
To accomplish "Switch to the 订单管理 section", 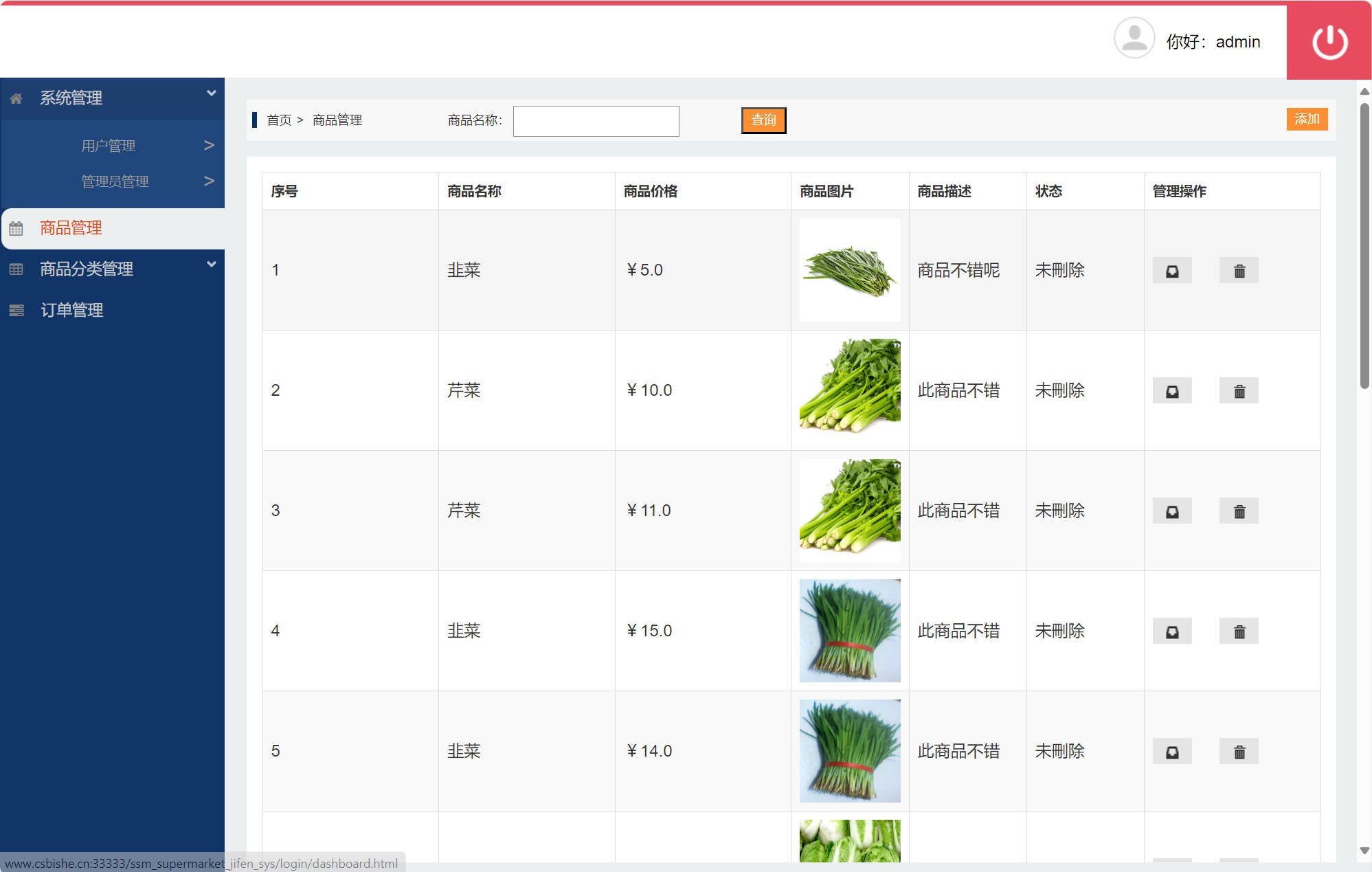I will click(71, 310).
